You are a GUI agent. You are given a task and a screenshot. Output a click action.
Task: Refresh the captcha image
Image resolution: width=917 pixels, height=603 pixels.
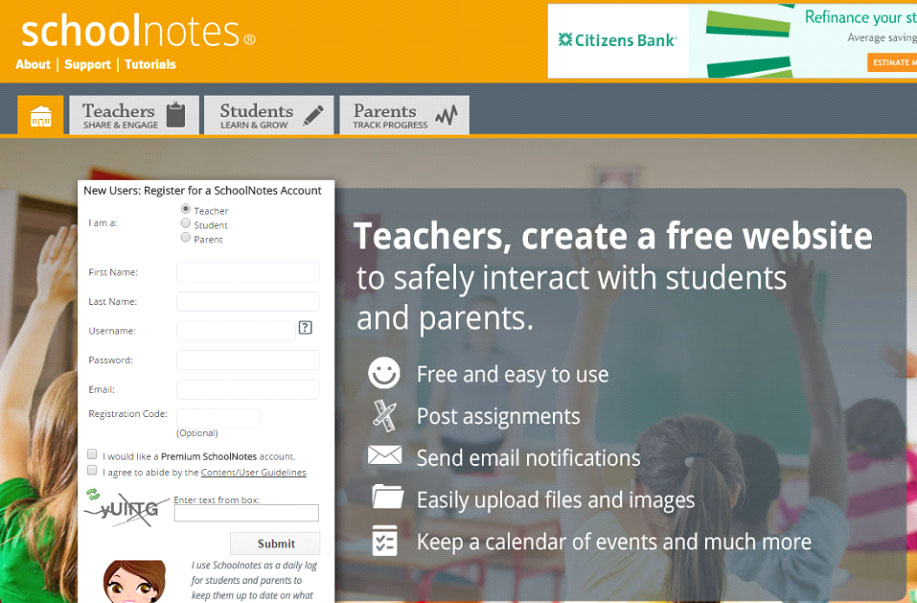coord(92,495)
